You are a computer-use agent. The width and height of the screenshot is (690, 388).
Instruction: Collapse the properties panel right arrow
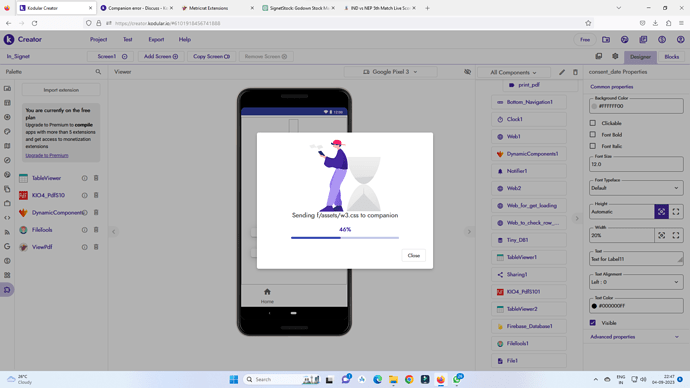click(577, 218)
